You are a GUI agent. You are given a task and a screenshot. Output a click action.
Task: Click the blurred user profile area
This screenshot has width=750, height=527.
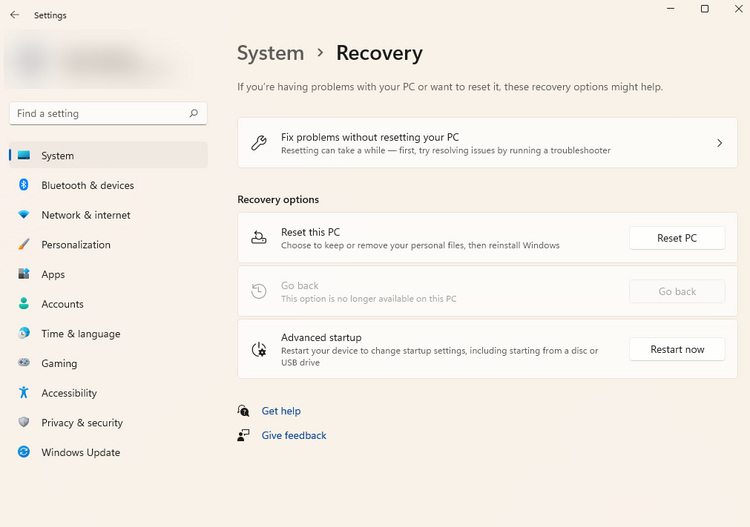pos(98,59)
